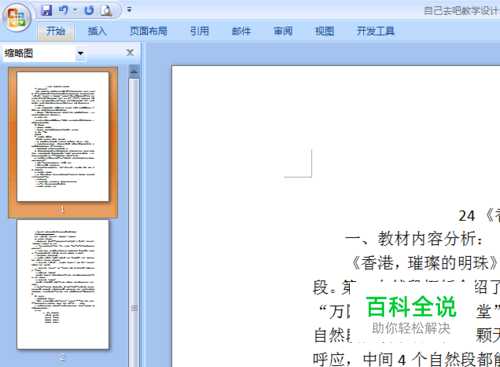The width and height of the screenshot is (500, 367).
Task: Go to the 视图 tab
Action: [324, 31]
